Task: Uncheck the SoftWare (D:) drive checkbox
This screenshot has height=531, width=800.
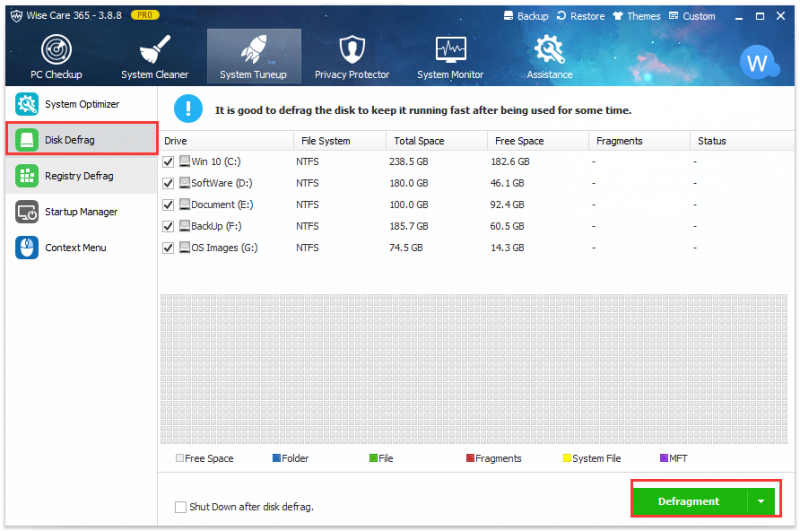Action: [x=168, y=184]
